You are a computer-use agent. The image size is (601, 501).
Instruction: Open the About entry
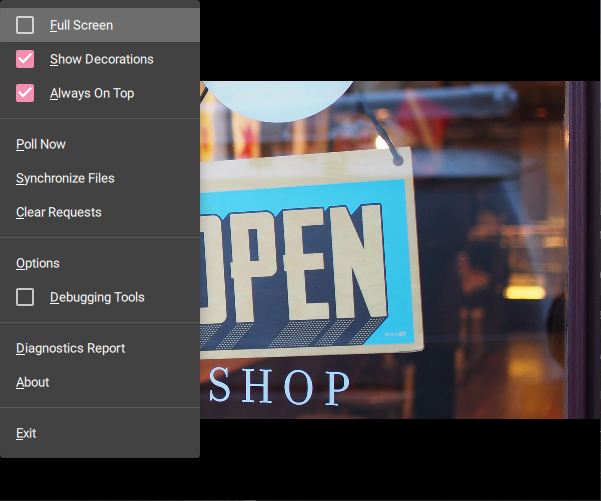pyautogui.click(x=33, y=382)
